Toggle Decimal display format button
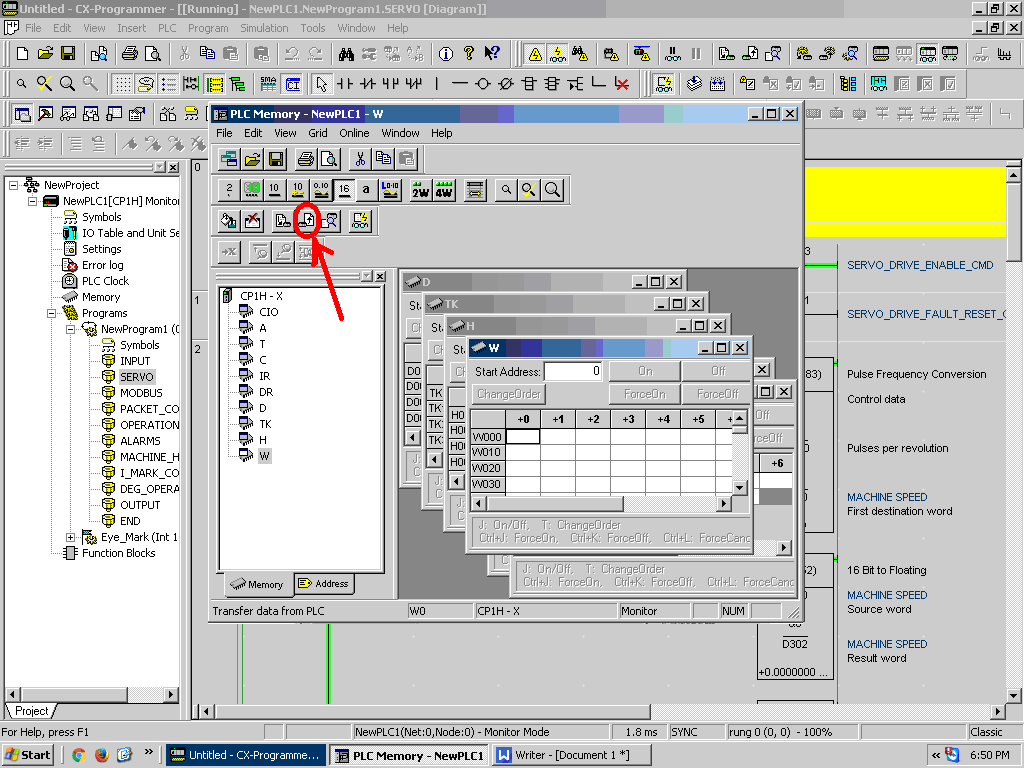The image size is (1024, 768). pyautogui.click(x=274, y=190)
